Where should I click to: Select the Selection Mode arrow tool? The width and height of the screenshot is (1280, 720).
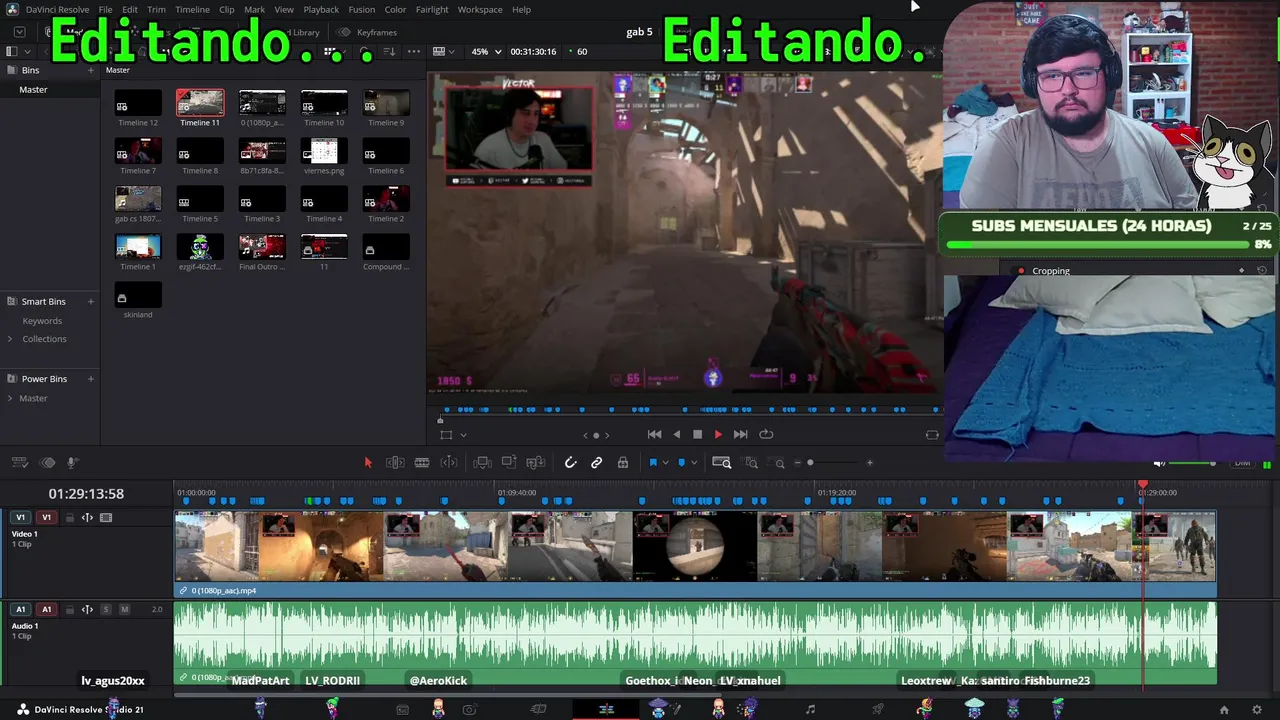368,462
